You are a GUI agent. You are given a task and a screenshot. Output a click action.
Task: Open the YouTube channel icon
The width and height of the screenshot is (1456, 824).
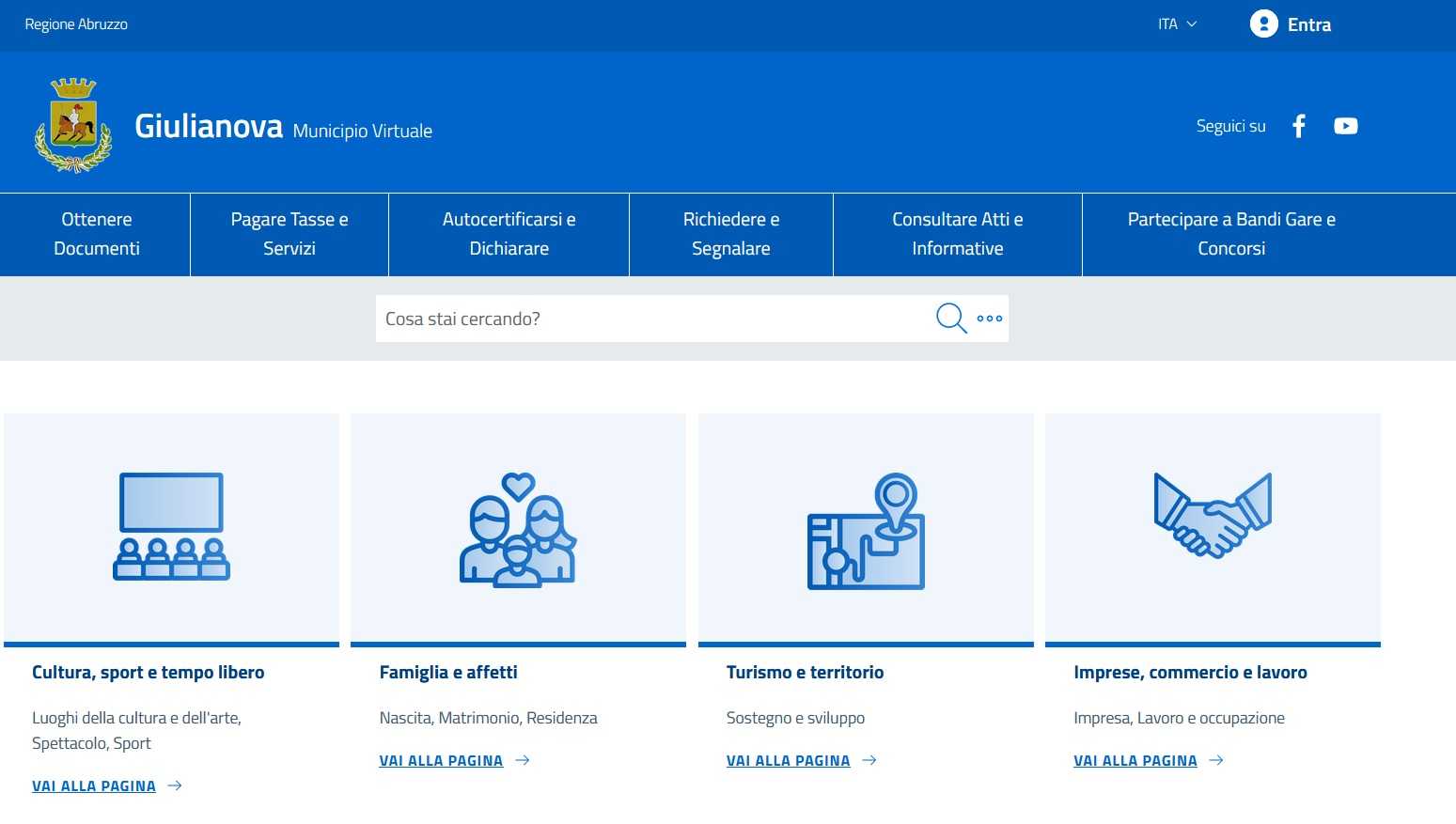pyautogui.click(x=1345, y=125)
